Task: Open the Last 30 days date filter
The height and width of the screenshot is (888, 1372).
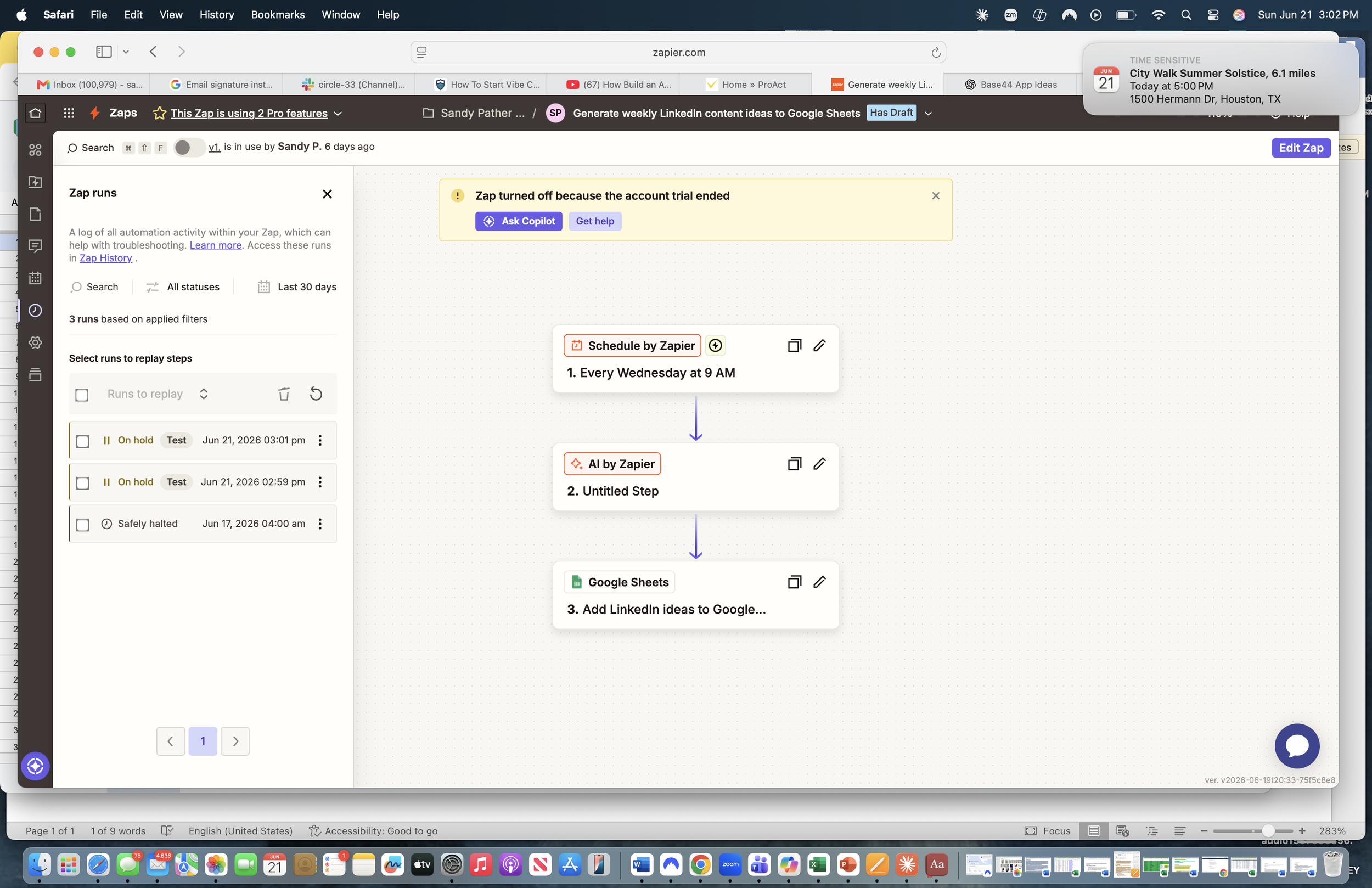Action: coord(297,287)
